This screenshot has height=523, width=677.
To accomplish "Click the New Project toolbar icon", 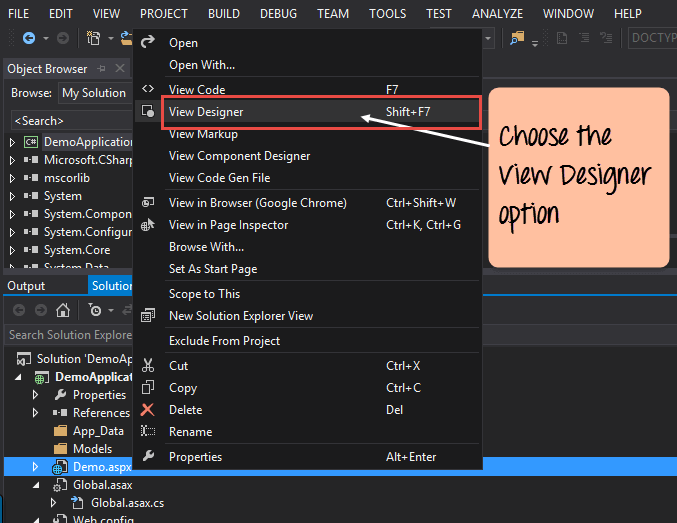I will pos(93,38).
